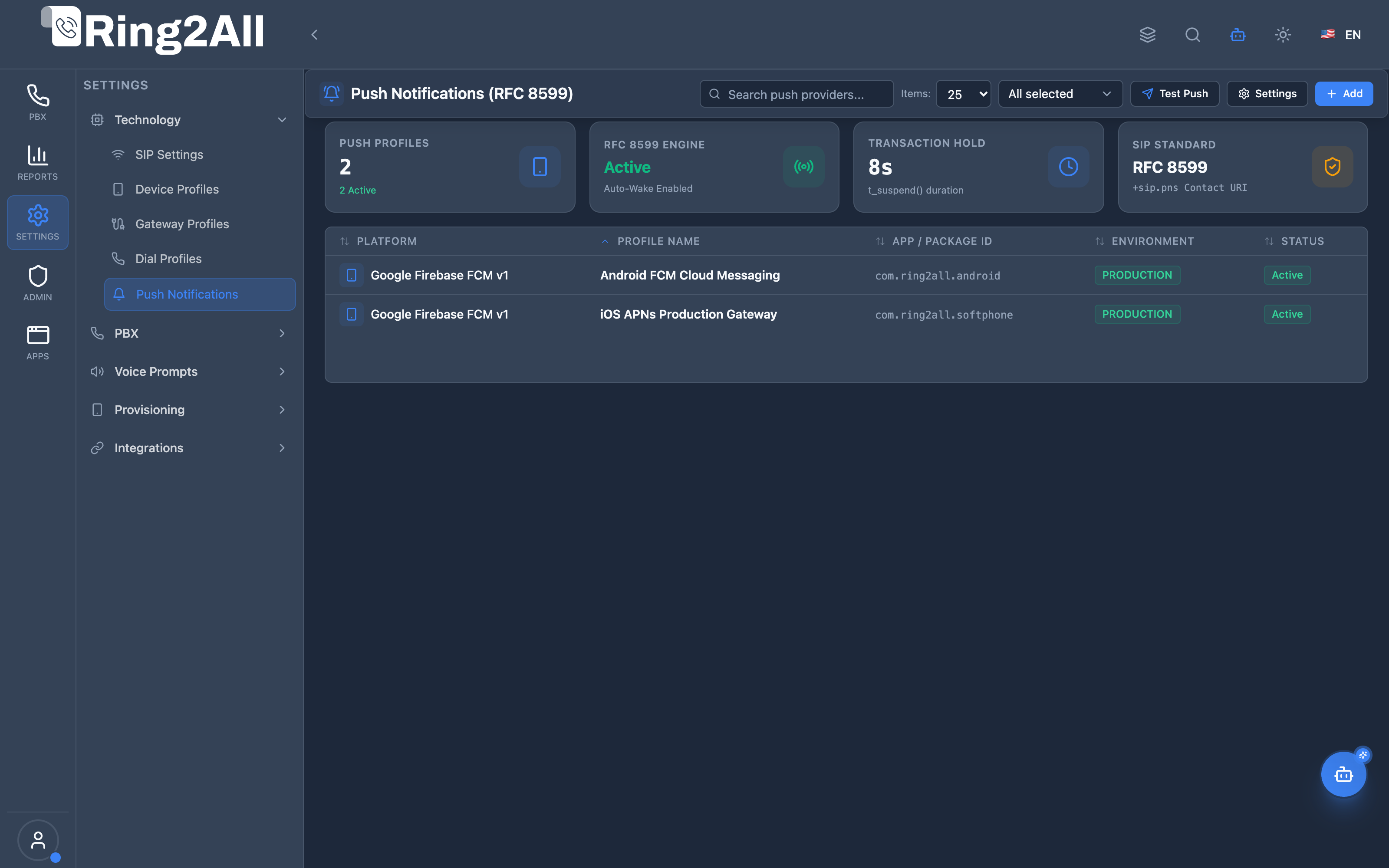Open the Admin shield section

click(37, 283)
